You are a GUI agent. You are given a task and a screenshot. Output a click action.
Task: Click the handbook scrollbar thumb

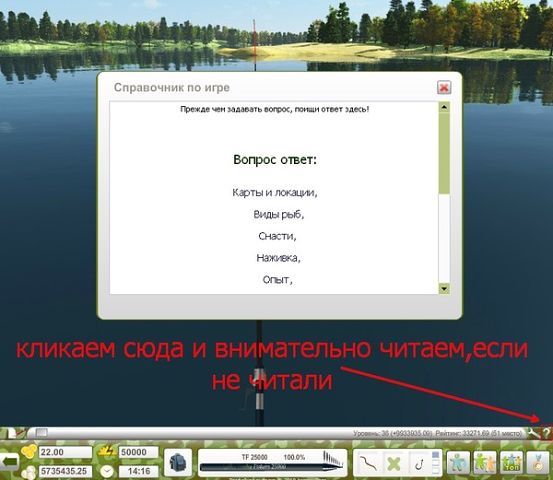point(444,153)
